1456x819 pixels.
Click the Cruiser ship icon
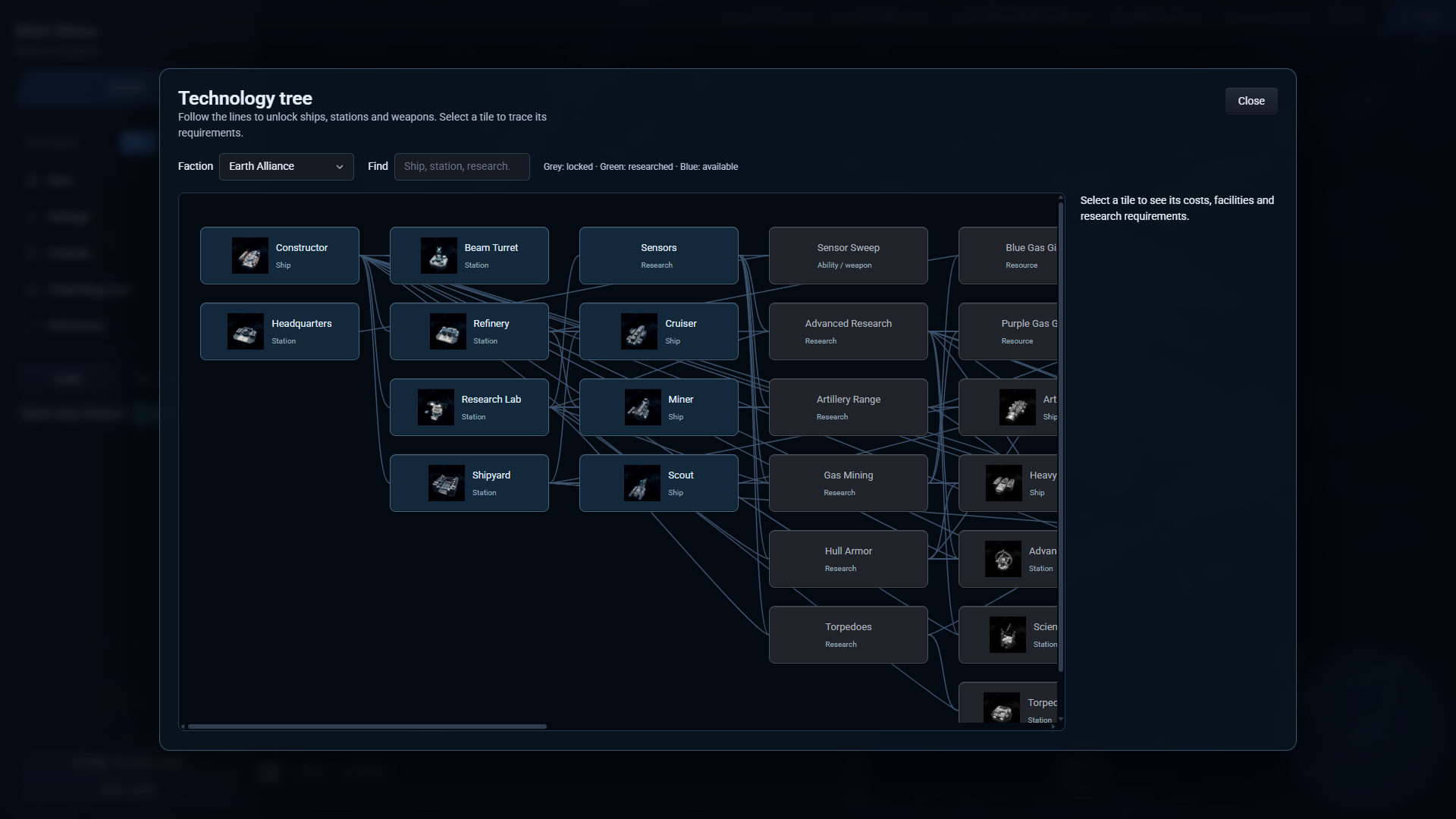639,331
